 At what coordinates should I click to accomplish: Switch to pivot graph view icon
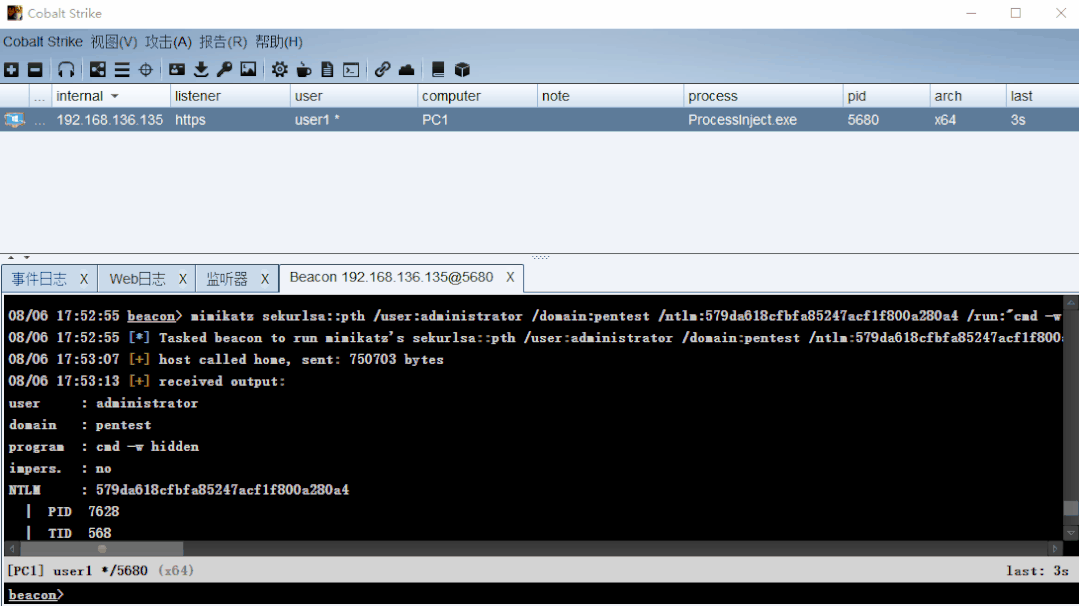tap(98, 69)
